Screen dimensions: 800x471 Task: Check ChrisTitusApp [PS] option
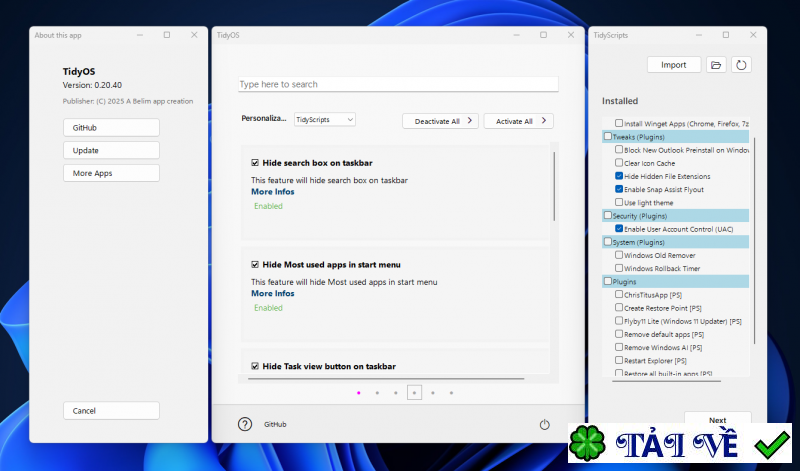pos(619,294)
